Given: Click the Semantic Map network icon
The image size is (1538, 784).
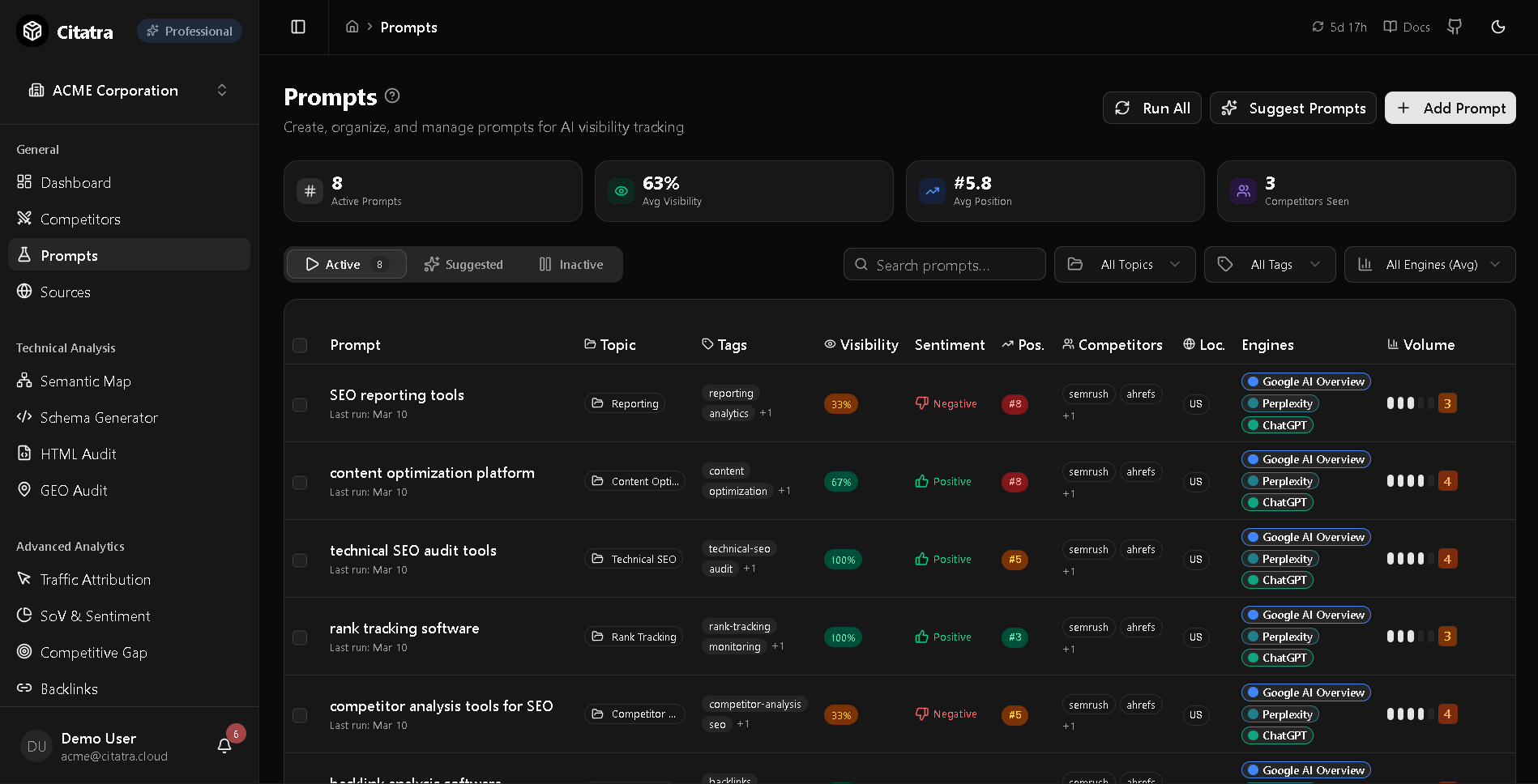Looking at the screenshot, I should click(24, 380).
